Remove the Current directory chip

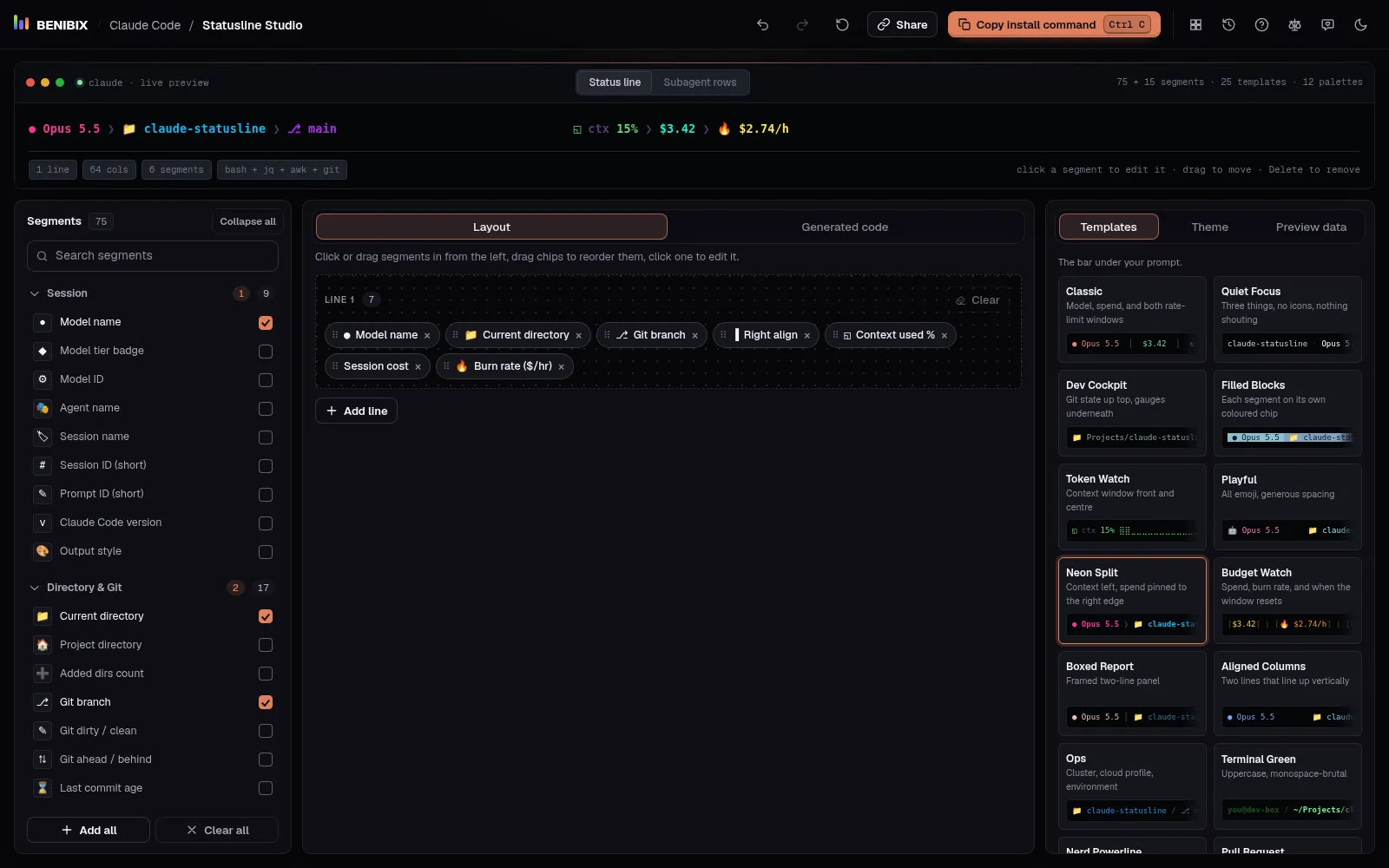(579, 336)
